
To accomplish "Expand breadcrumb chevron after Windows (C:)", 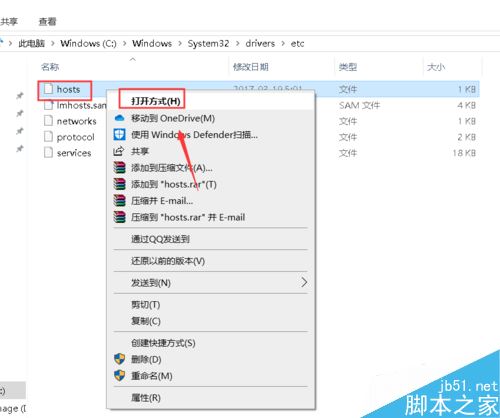I will (124, 43).
